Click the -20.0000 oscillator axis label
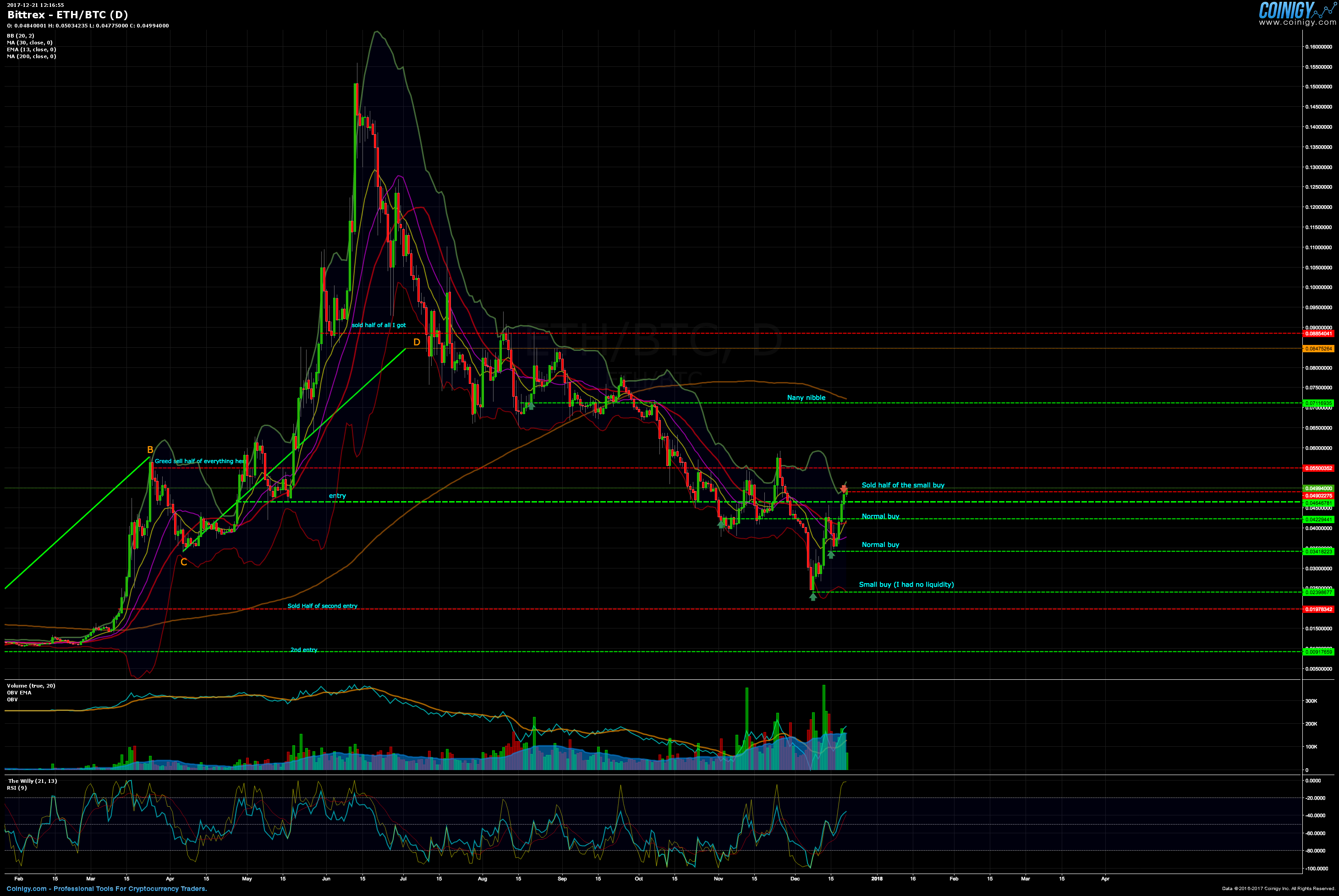This screenshot has height=896, width=1339. pyautogui.click(x=1316, y=798)
